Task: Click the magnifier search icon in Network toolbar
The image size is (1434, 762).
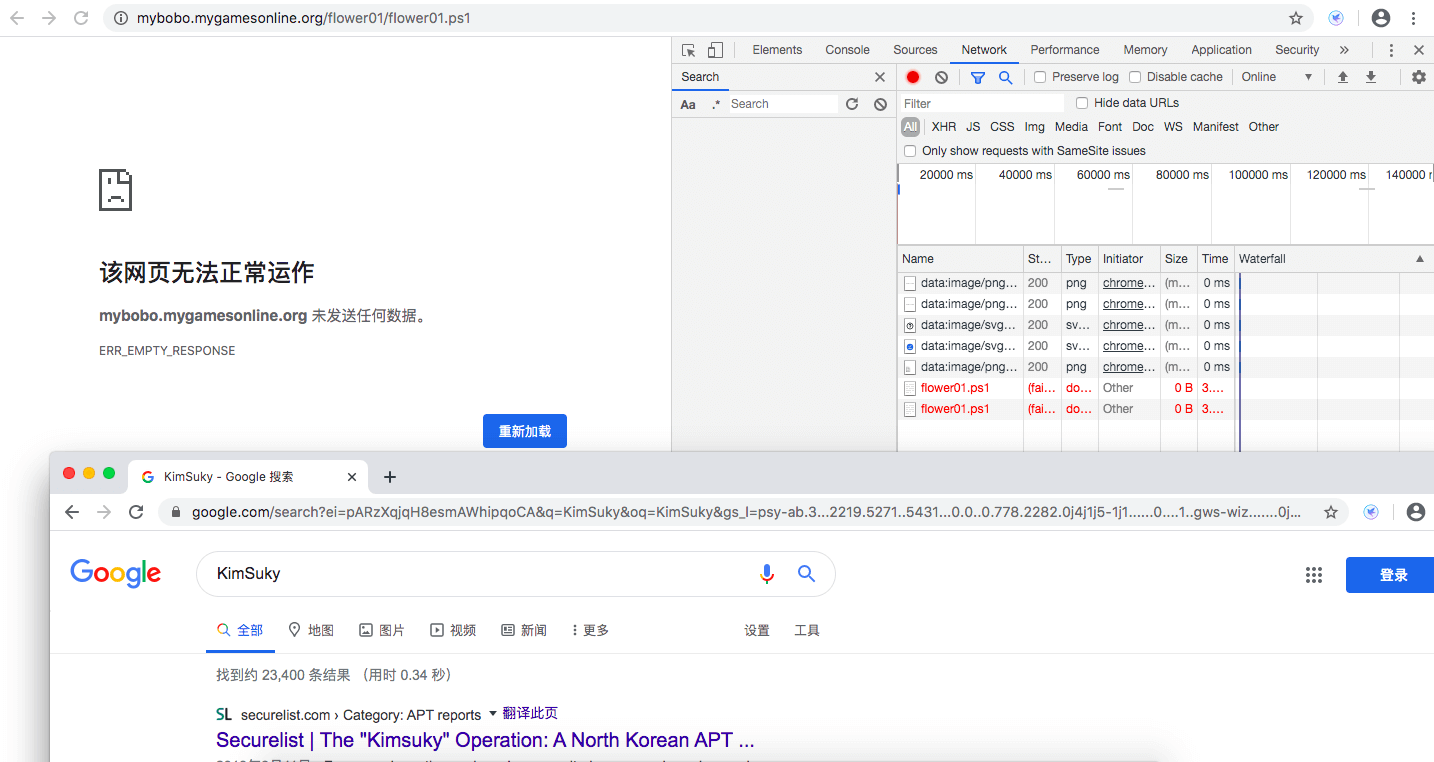Action: [1005, 77]
